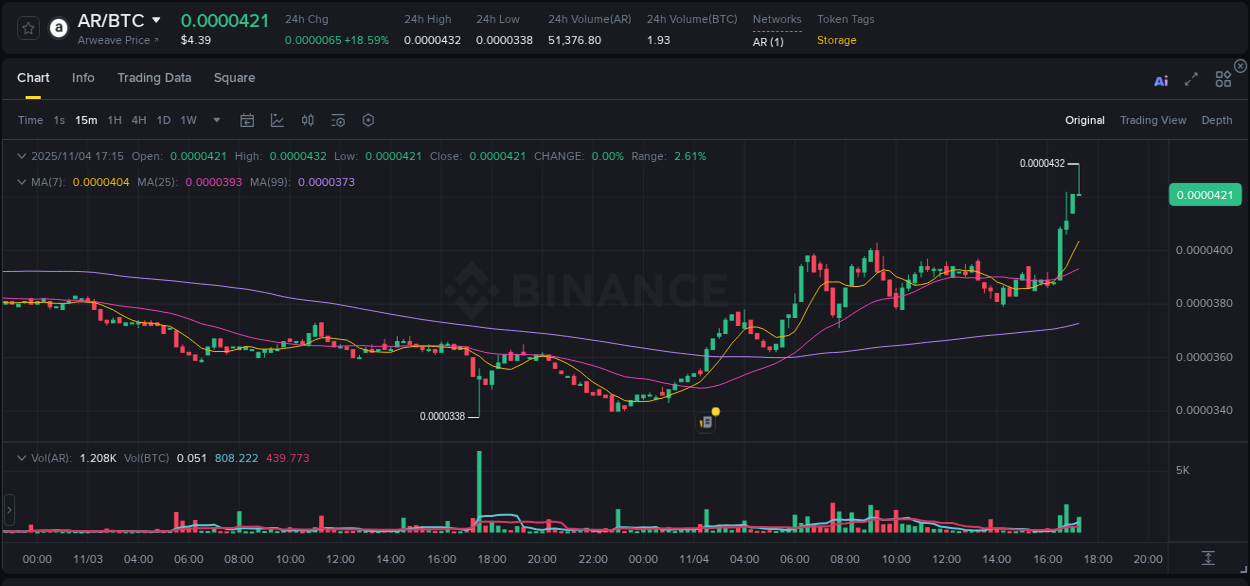The width and height of the screenshot is (1250, 586).
Task: Open chart settings via hexagon gear icon
Action: click(368, 119)
